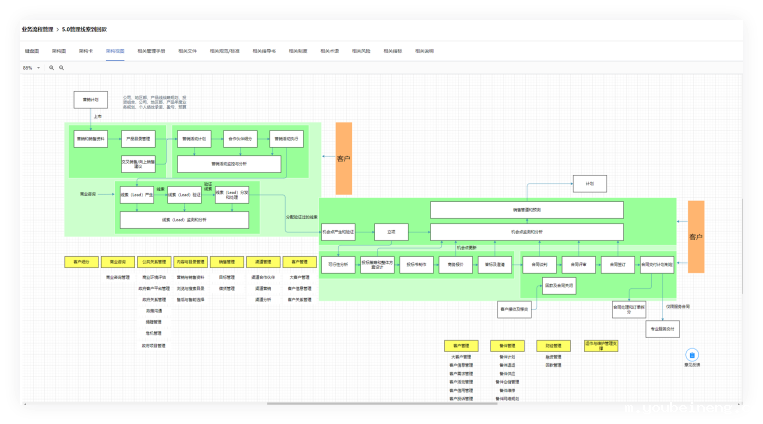Select the 产品目录管理 process box
This screenshot has height=424, width=763.
138,139
